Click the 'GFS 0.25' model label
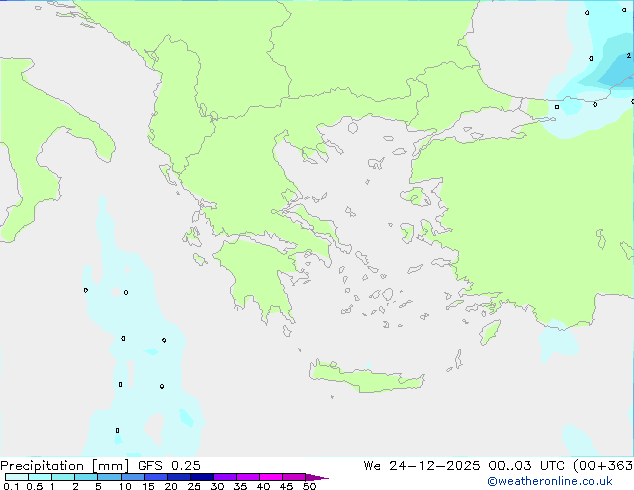 point(169,466)
